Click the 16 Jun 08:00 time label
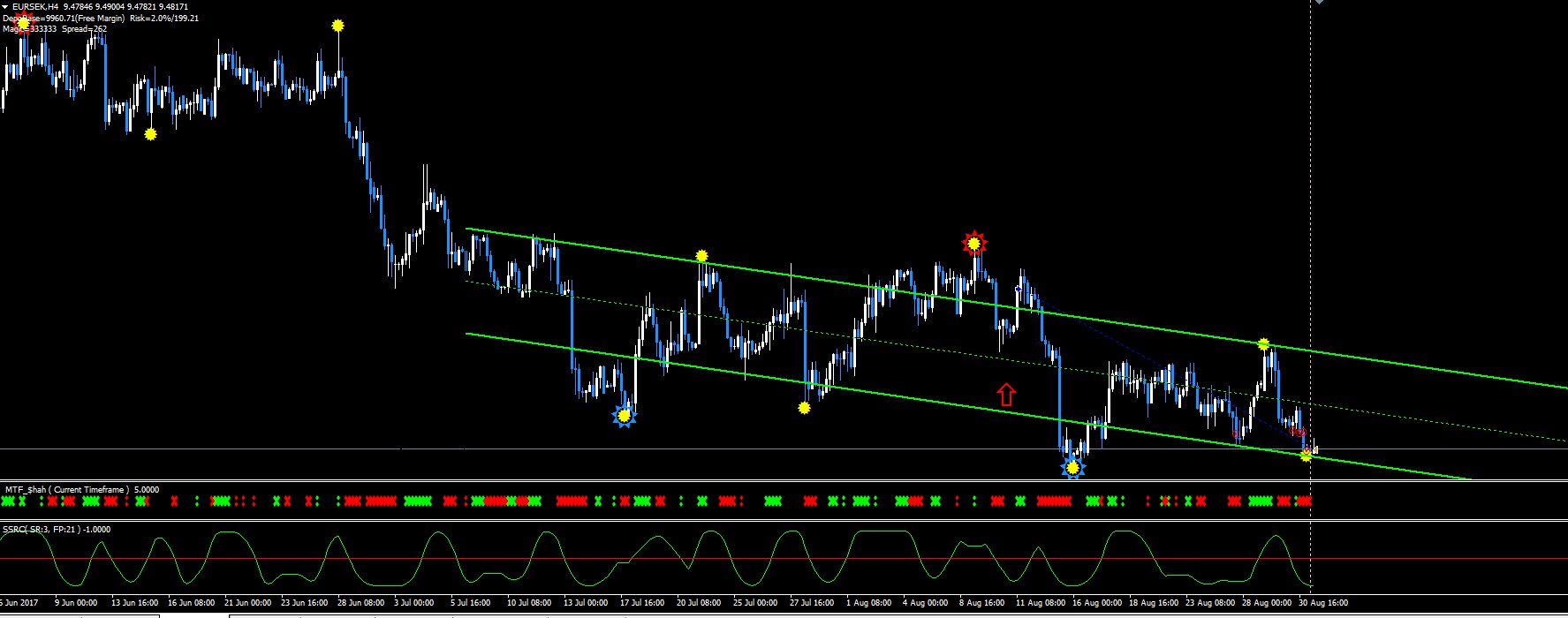 point(191,603)
